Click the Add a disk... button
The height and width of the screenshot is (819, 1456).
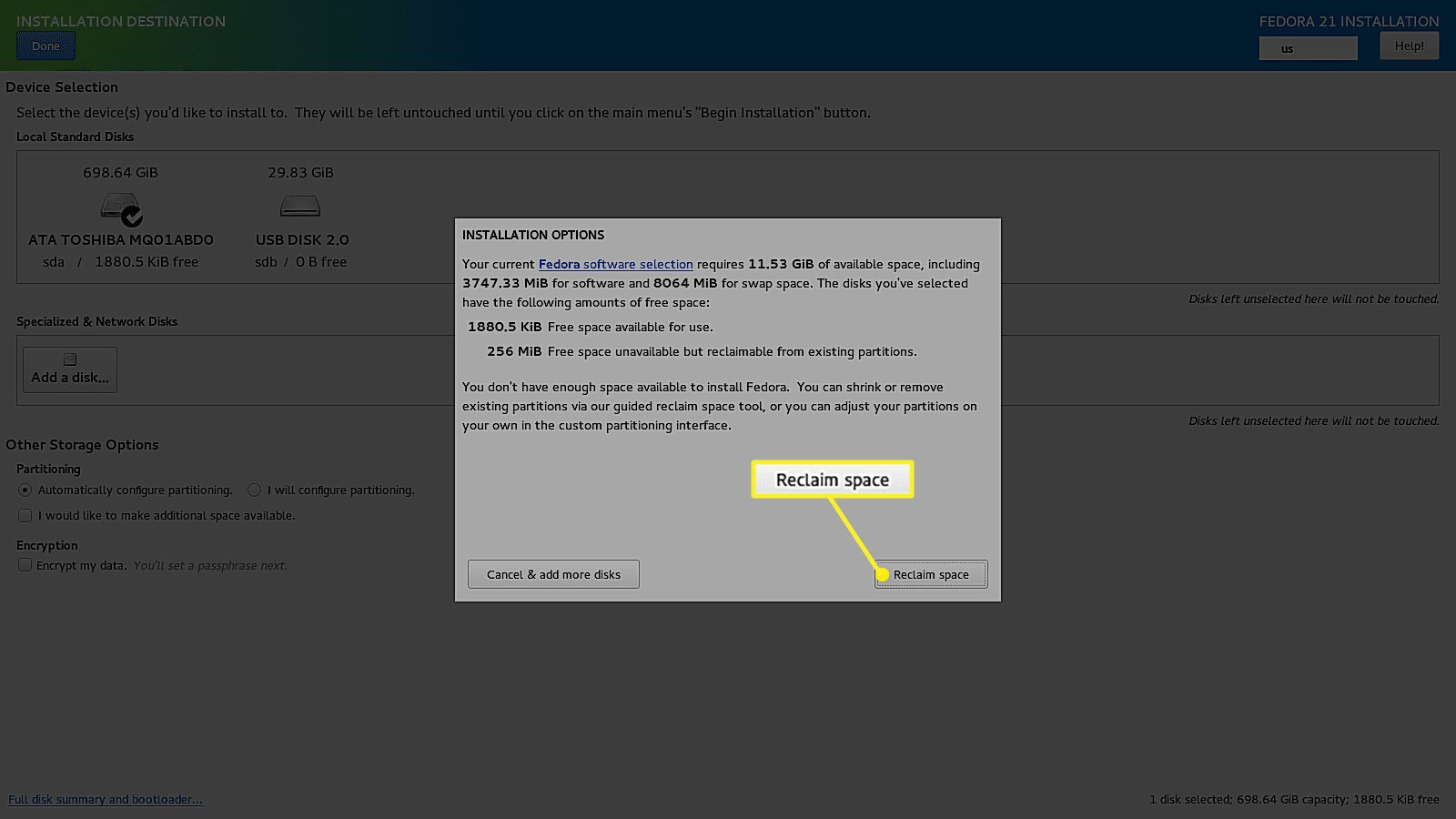70,369
